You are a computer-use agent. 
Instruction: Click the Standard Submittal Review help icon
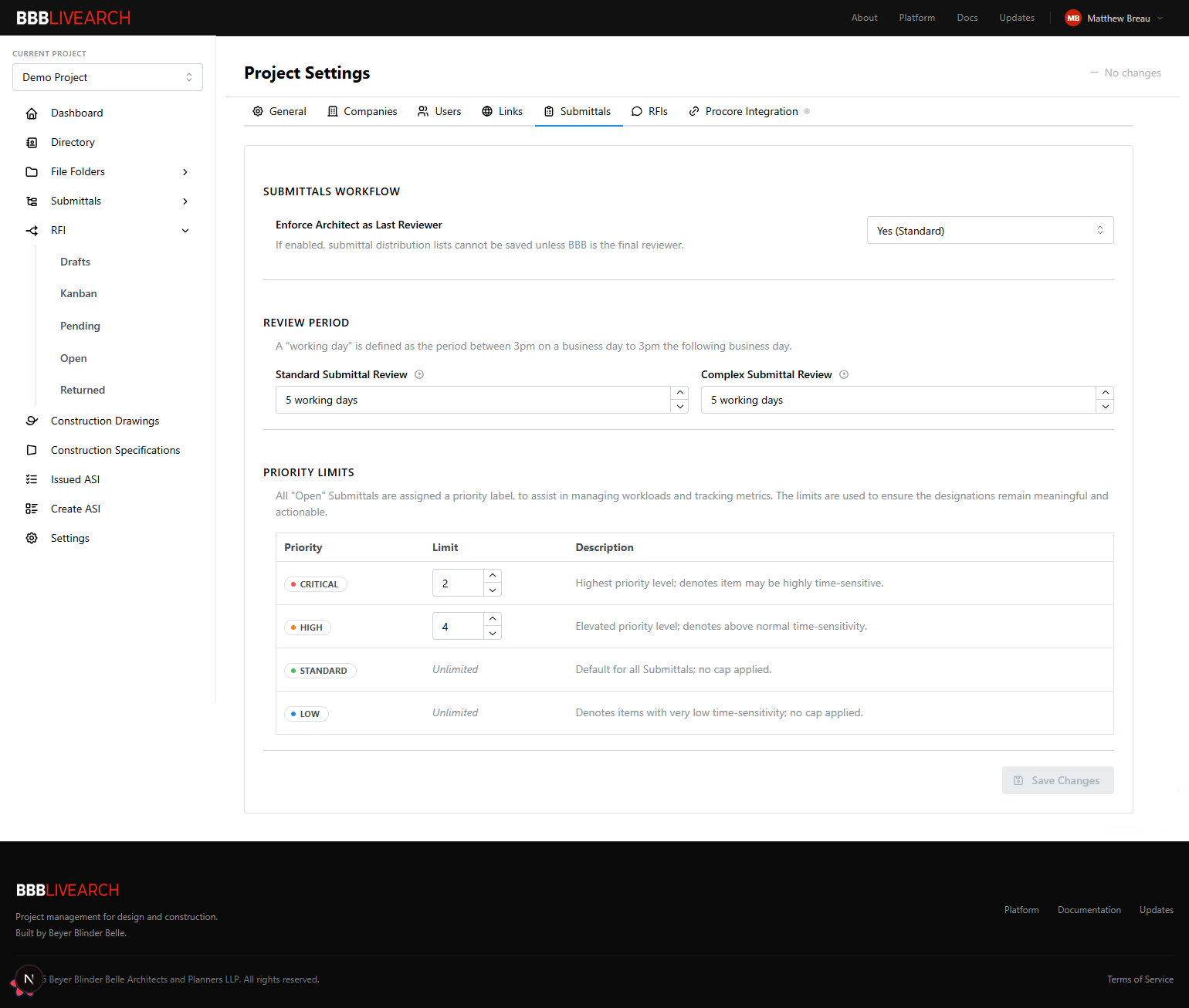pyautogui.click(x=419, y=374)
